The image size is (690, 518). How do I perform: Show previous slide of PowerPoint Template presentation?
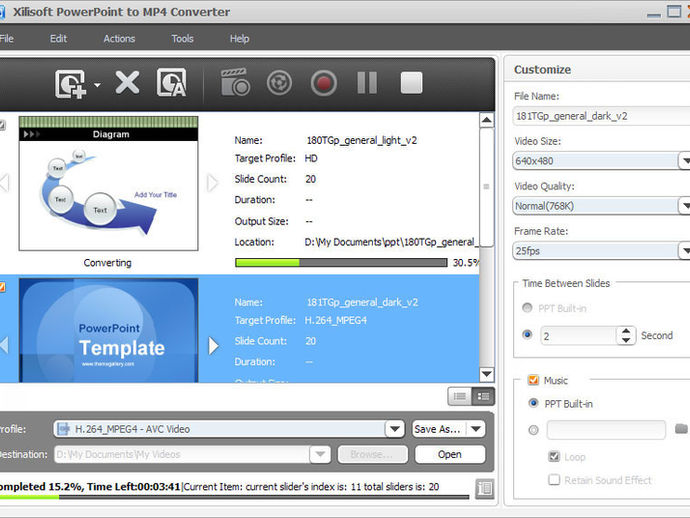click(x=4, y=345)
